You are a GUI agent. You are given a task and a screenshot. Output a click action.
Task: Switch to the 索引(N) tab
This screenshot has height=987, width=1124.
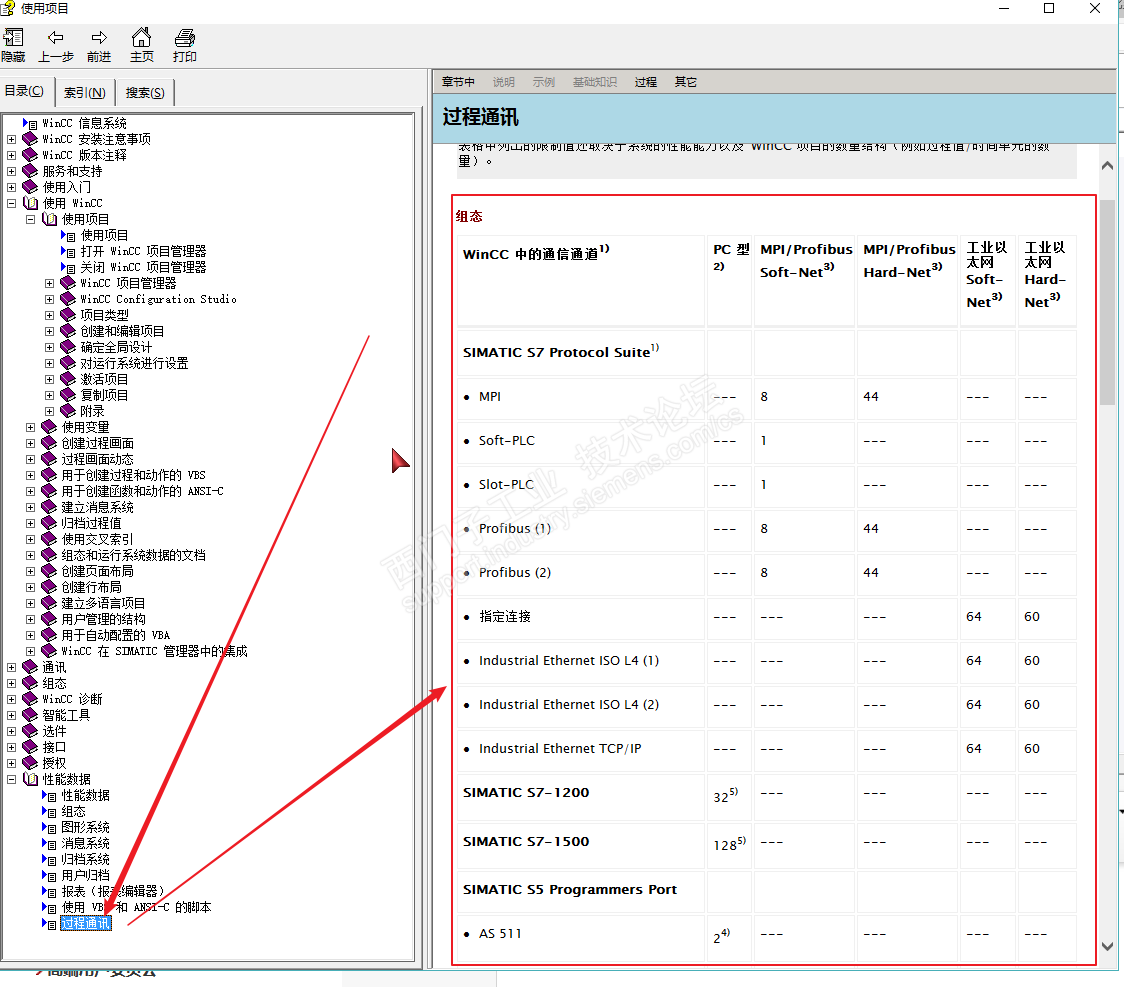tap(85, 92)
